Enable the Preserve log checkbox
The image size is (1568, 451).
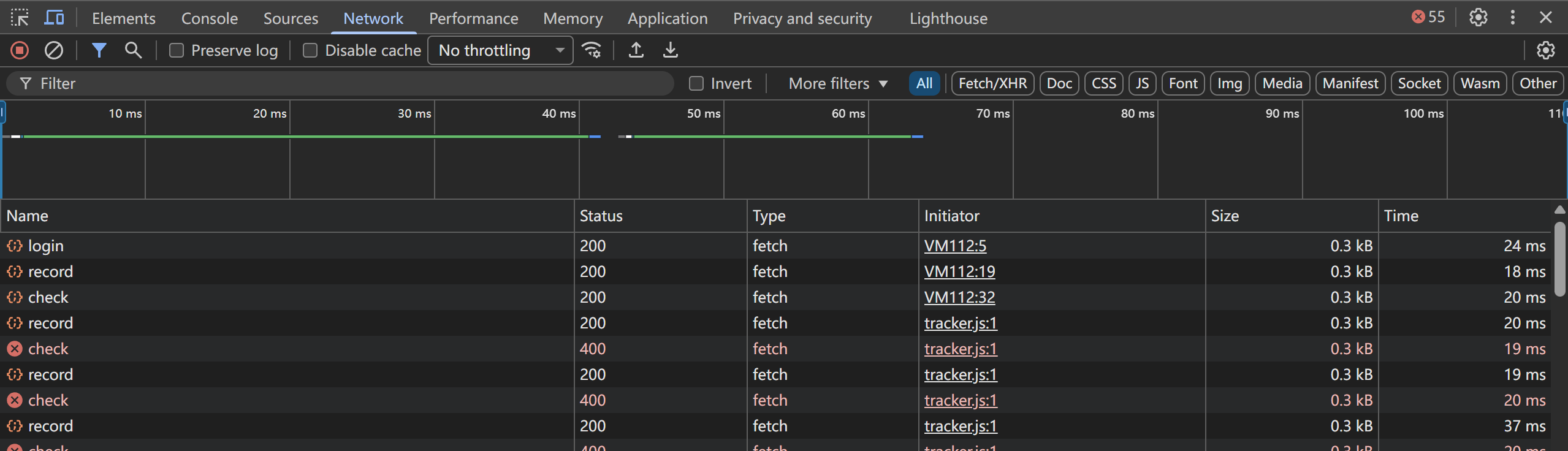(177, 50)
